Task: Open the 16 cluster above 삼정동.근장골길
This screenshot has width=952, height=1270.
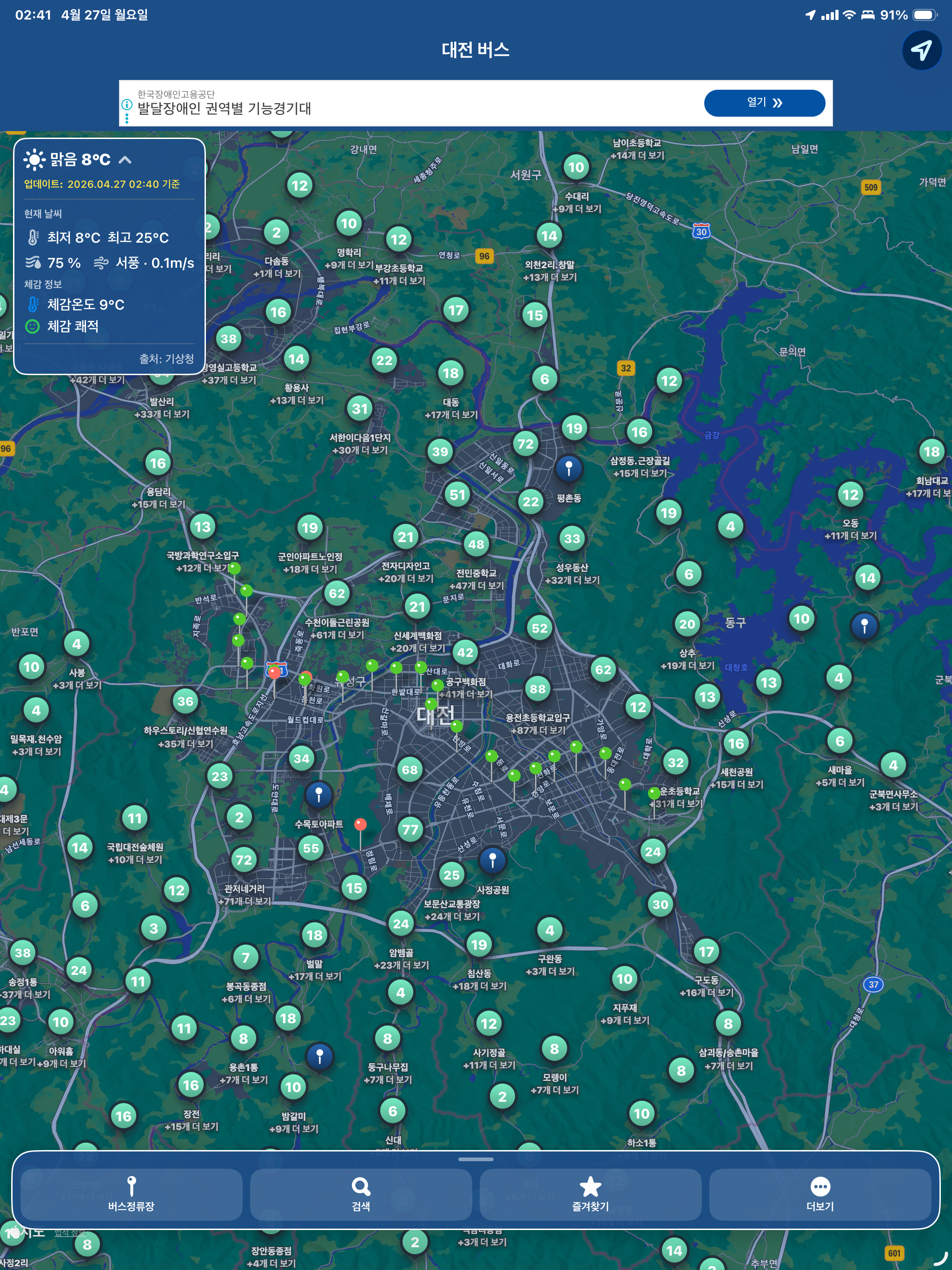Action: coord(640,432)
